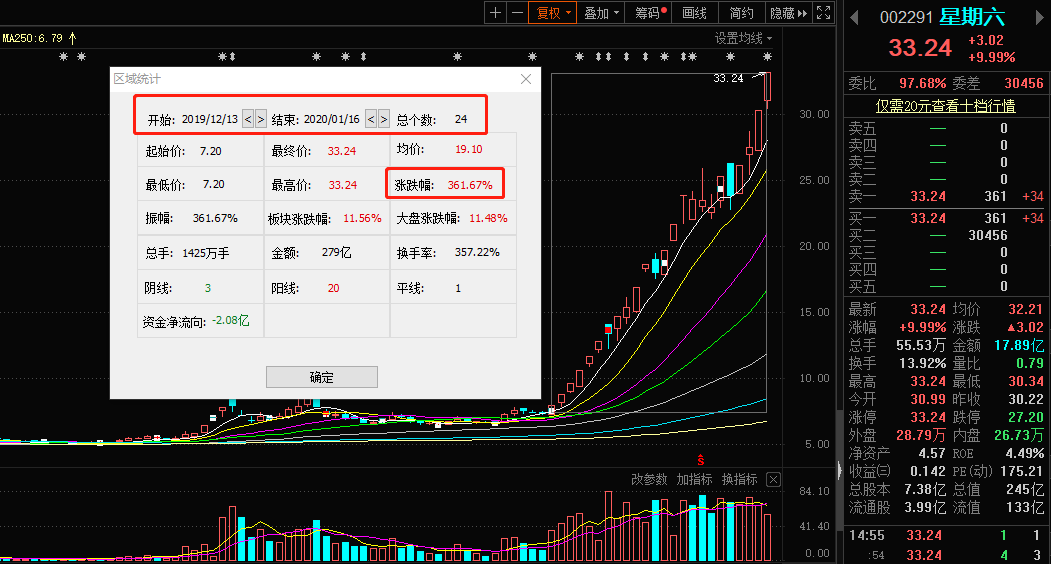
Task: Toggle 隐藏 to hide the side panel
Action: tap(787, 13)
